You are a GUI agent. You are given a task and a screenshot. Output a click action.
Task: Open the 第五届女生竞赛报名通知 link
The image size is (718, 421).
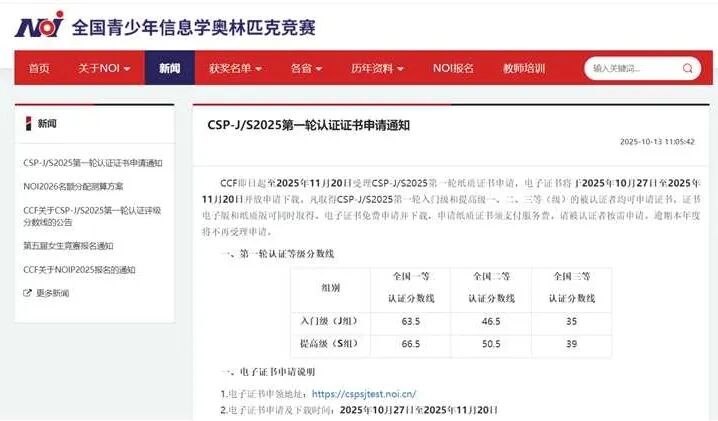point(68,245)
